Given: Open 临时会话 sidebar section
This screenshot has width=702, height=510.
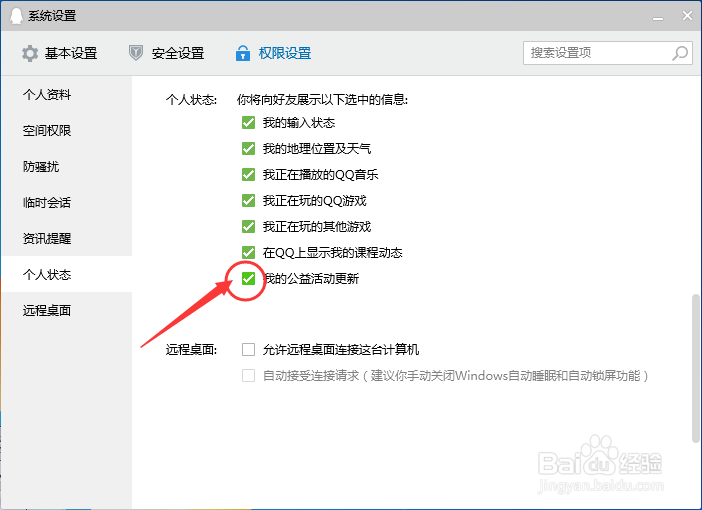Looking at the screenshot, I should pos(66,202).
